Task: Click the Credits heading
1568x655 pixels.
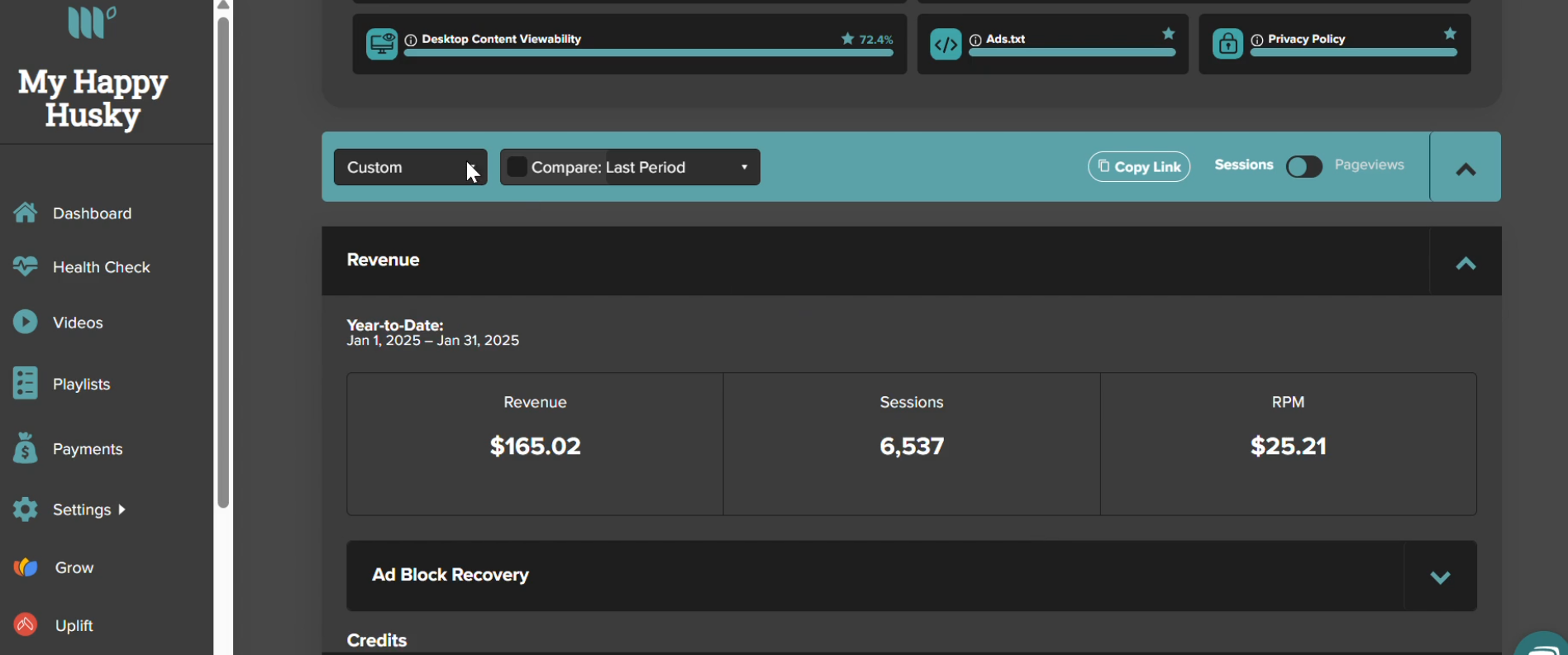Action: [x=377, y=640]
